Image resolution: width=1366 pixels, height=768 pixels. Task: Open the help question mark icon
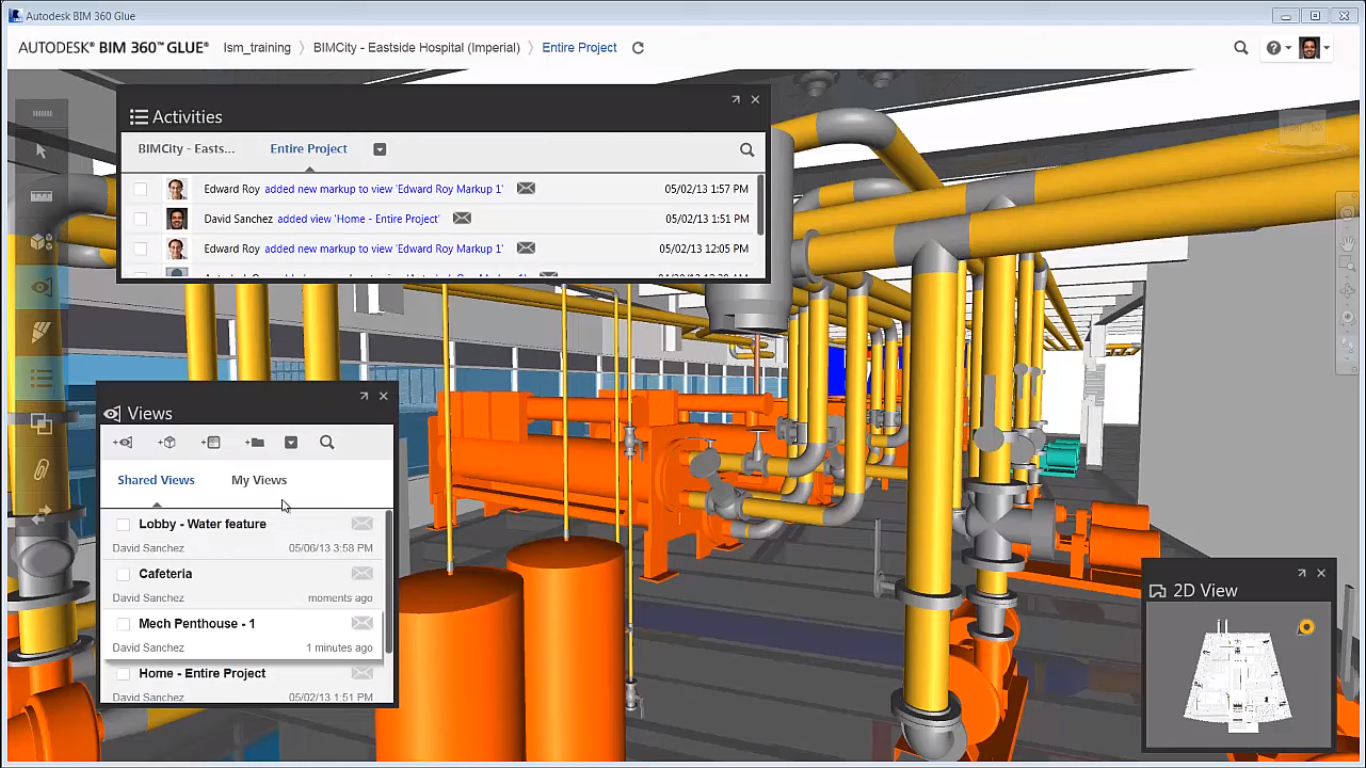pyautogui.click(x=1273, y=48)
